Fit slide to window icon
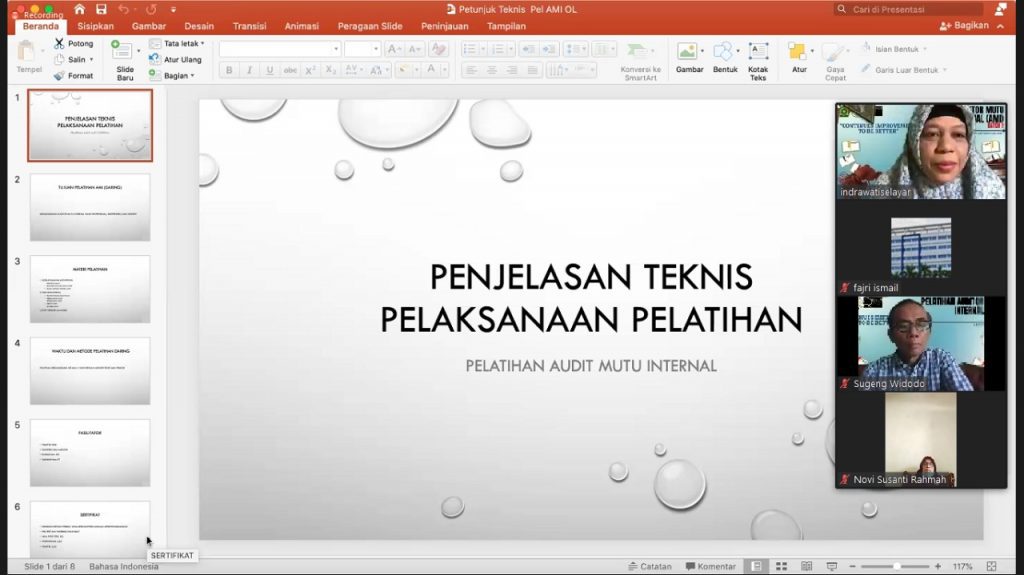 click(x=991, y=566)
